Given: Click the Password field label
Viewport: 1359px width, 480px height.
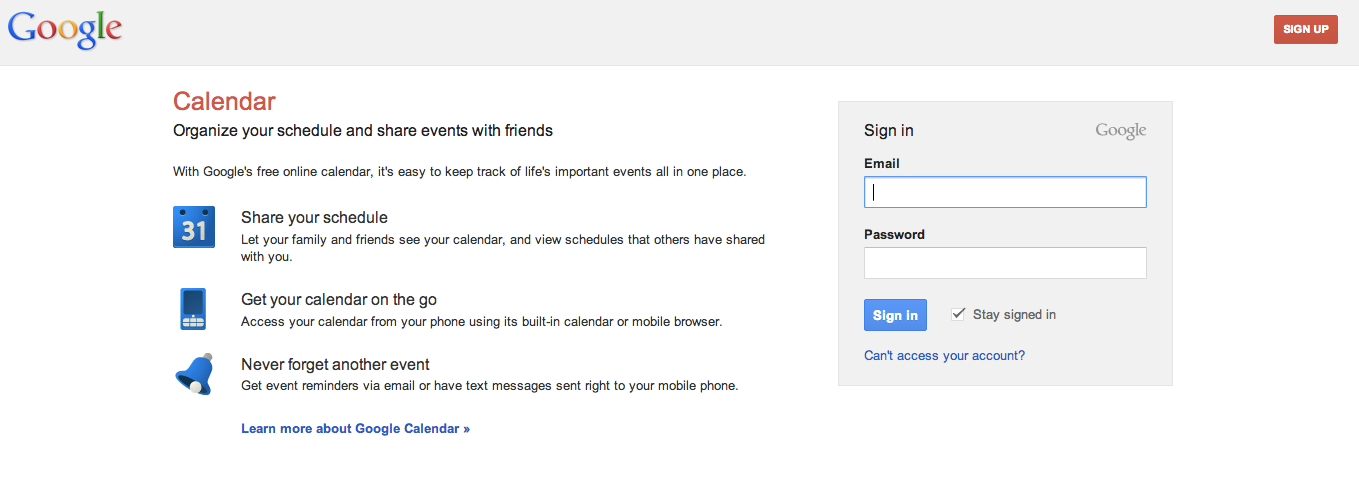Looking at the screenshot, I should [894, 235].
